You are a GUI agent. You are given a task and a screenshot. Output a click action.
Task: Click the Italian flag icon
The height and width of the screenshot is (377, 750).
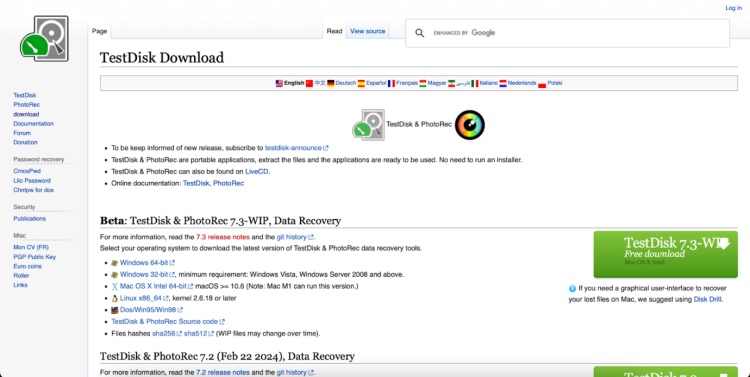[474, 83]
